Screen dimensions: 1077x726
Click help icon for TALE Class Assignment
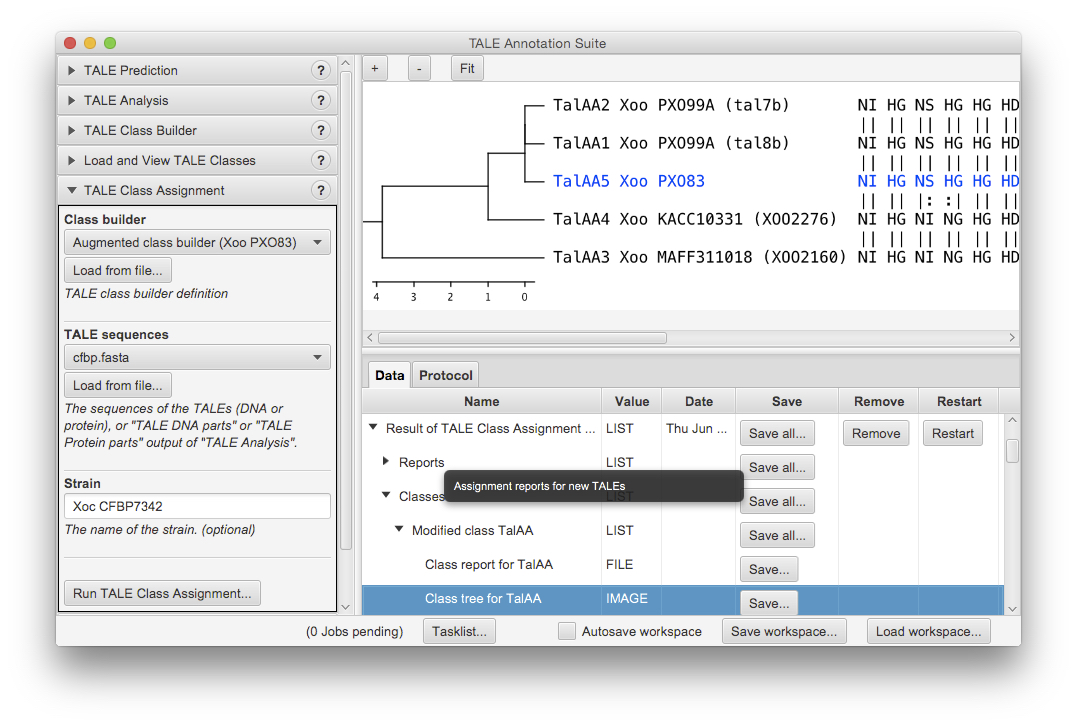pyautogui.click(x=320, y=190)
